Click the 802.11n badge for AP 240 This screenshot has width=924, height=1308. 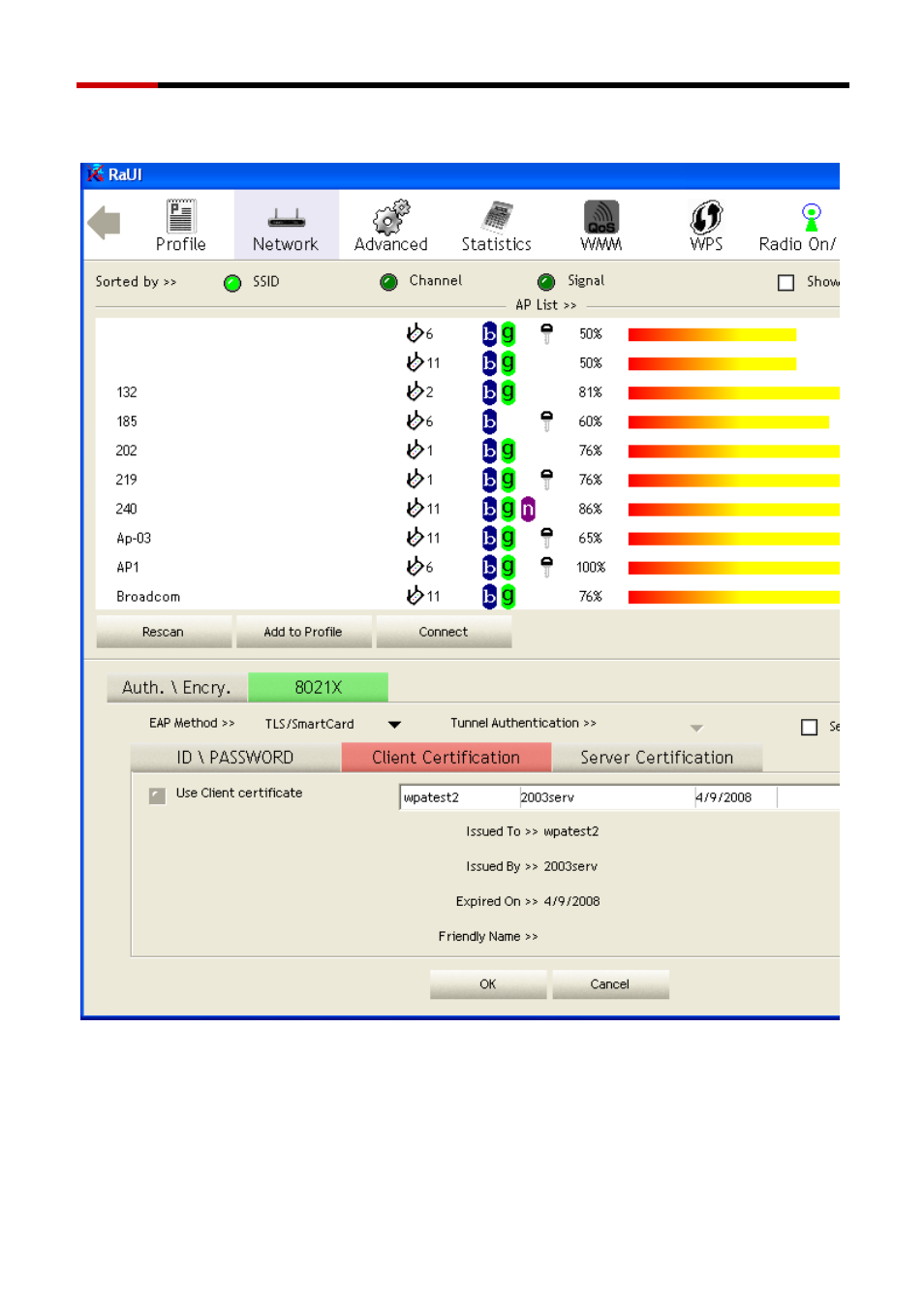tap(528, 509)
